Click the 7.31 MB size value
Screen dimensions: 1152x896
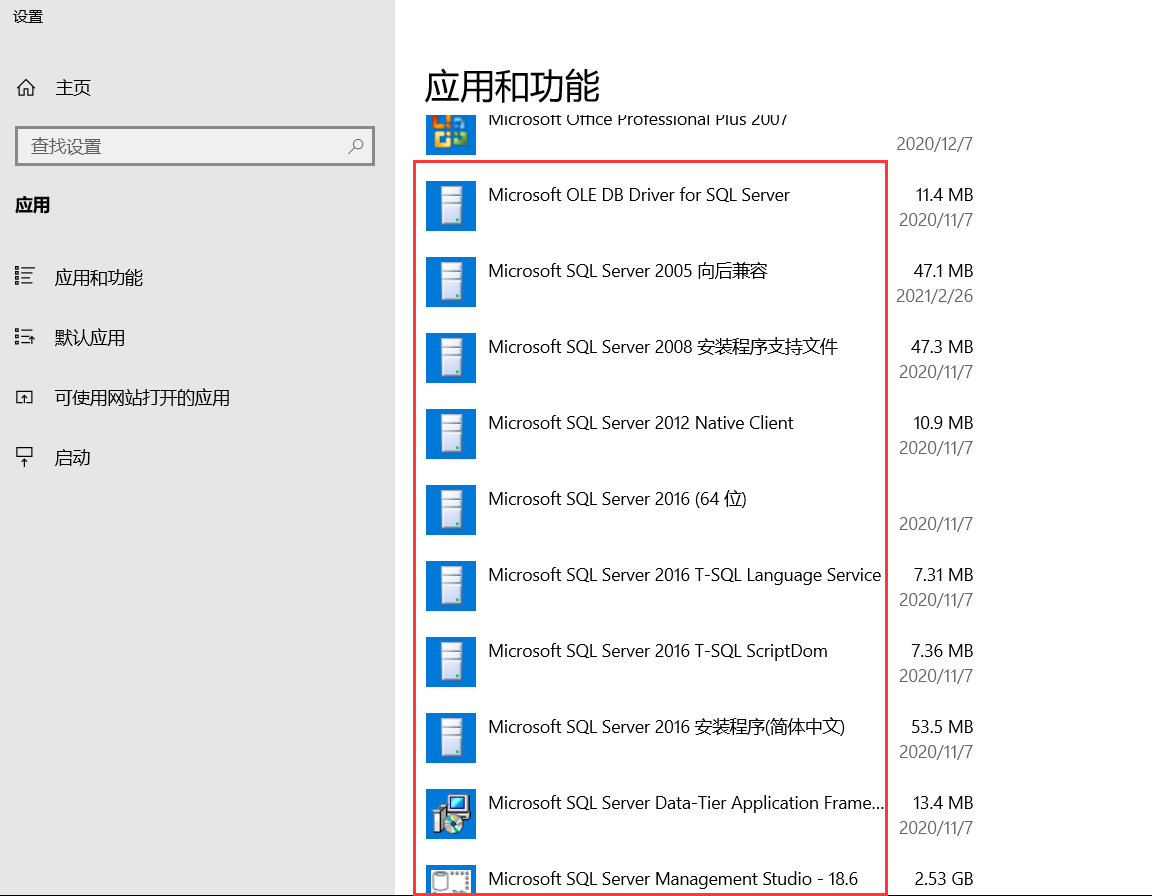(x=943, y=575)
